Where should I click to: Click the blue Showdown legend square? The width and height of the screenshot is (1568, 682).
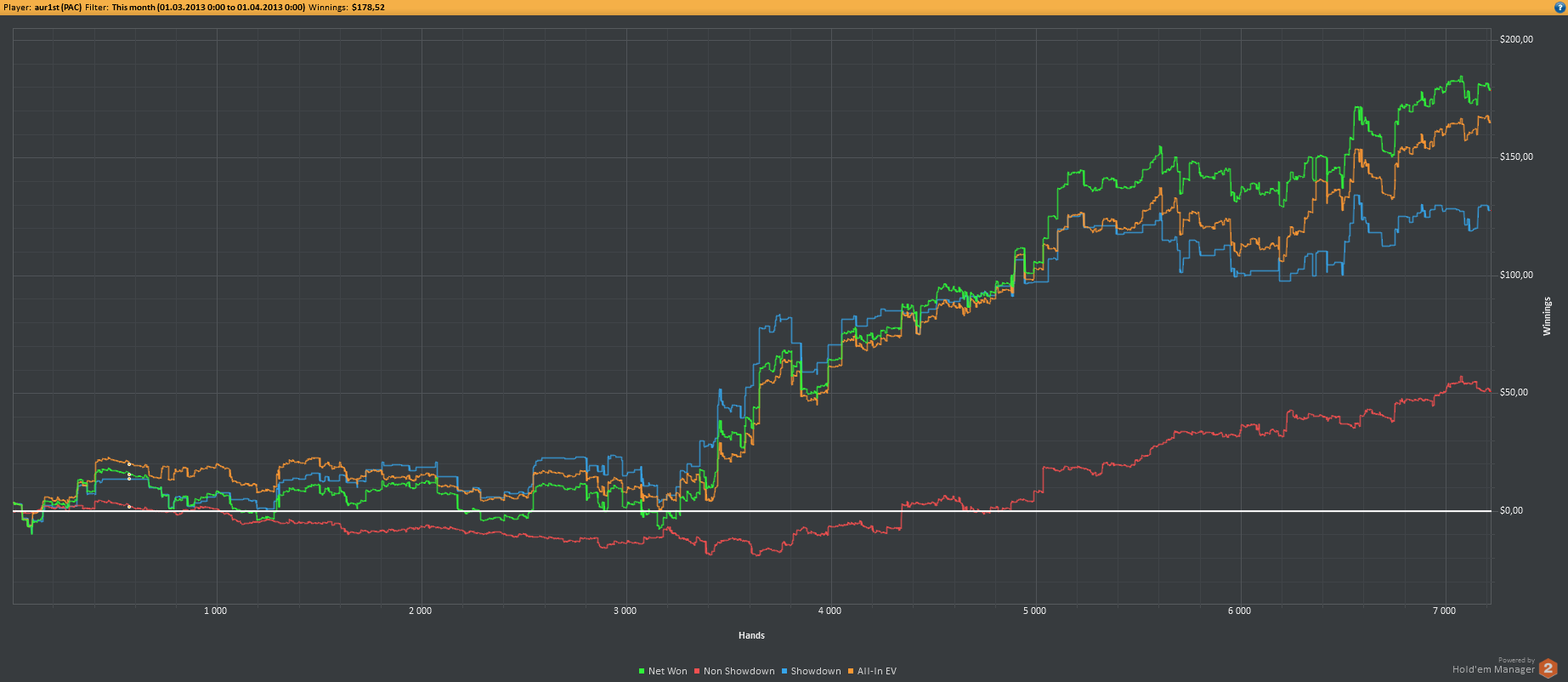coord(784,671)
